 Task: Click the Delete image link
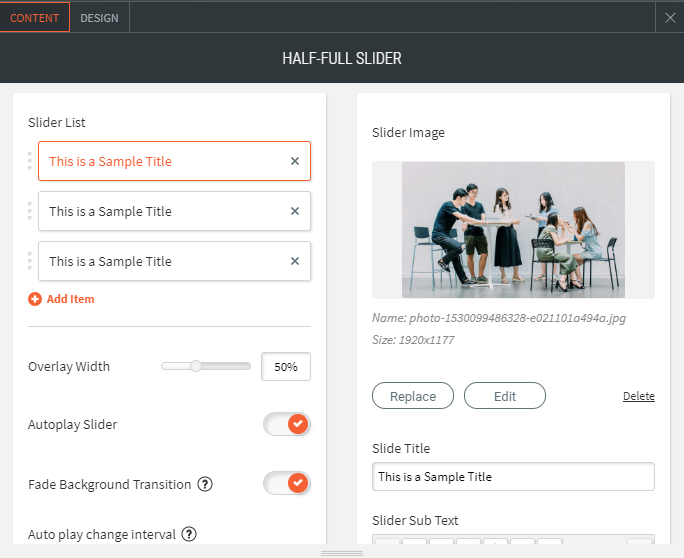coord(638,396)
